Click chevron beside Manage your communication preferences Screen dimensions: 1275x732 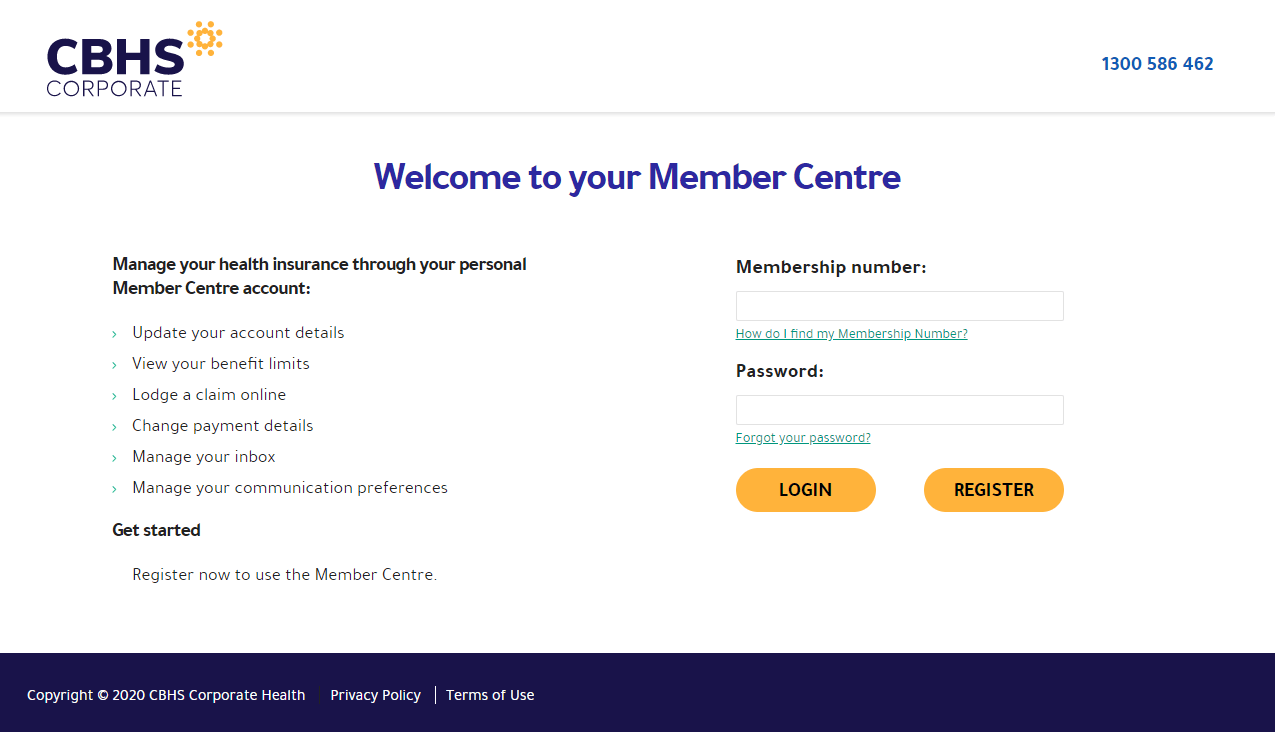pos(115,489)
